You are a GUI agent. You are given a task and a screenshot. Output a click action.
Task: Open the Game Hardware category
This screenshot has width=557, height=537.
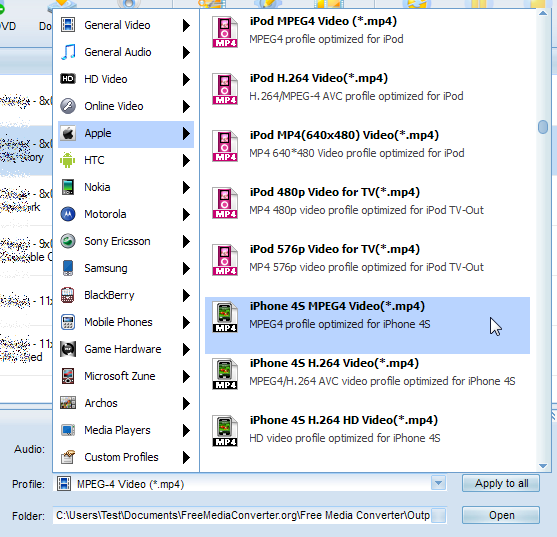pyautogui.click(x=126, y=349)
